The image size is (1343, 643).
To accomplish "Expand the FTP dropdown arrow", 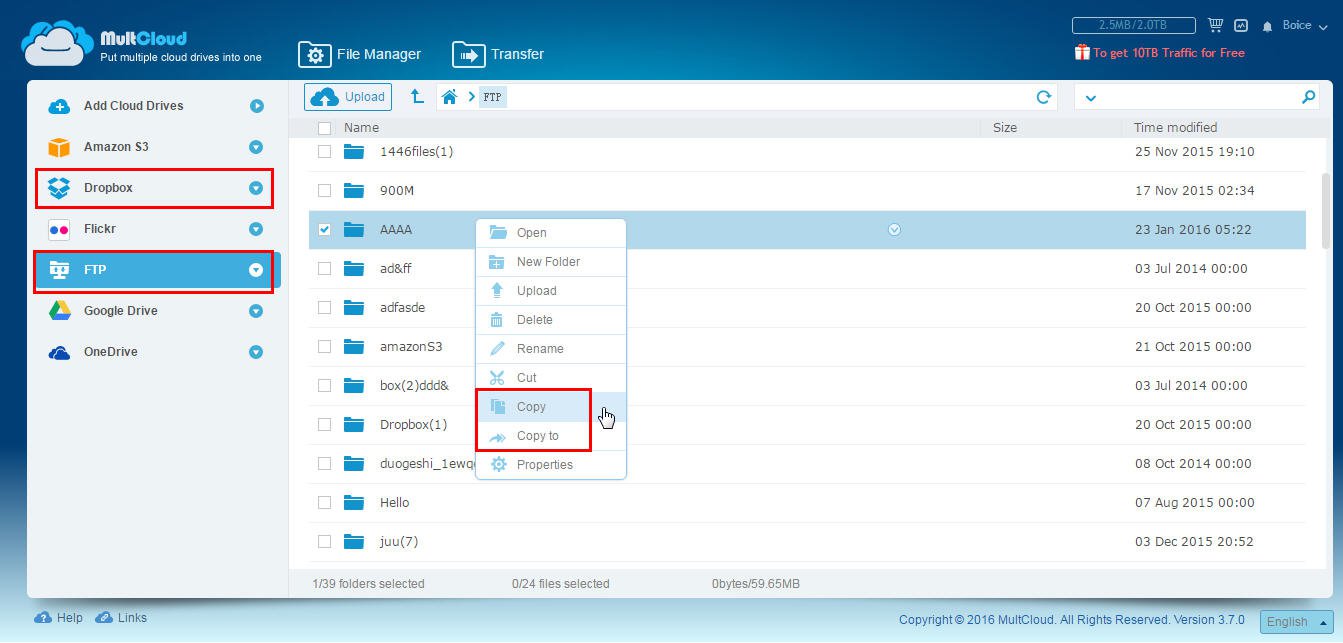I will click(256, 270).
